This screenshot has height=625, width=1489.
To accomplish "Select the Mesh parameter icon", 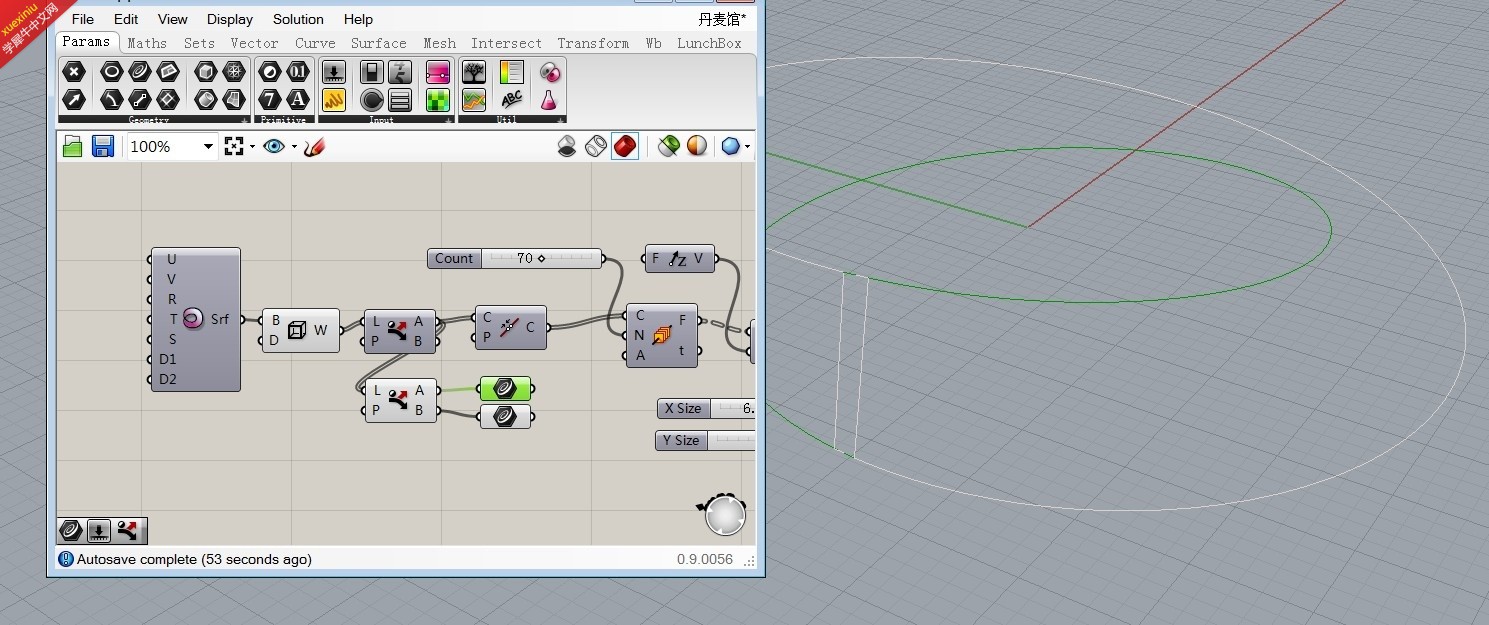I will coord(234,72).
